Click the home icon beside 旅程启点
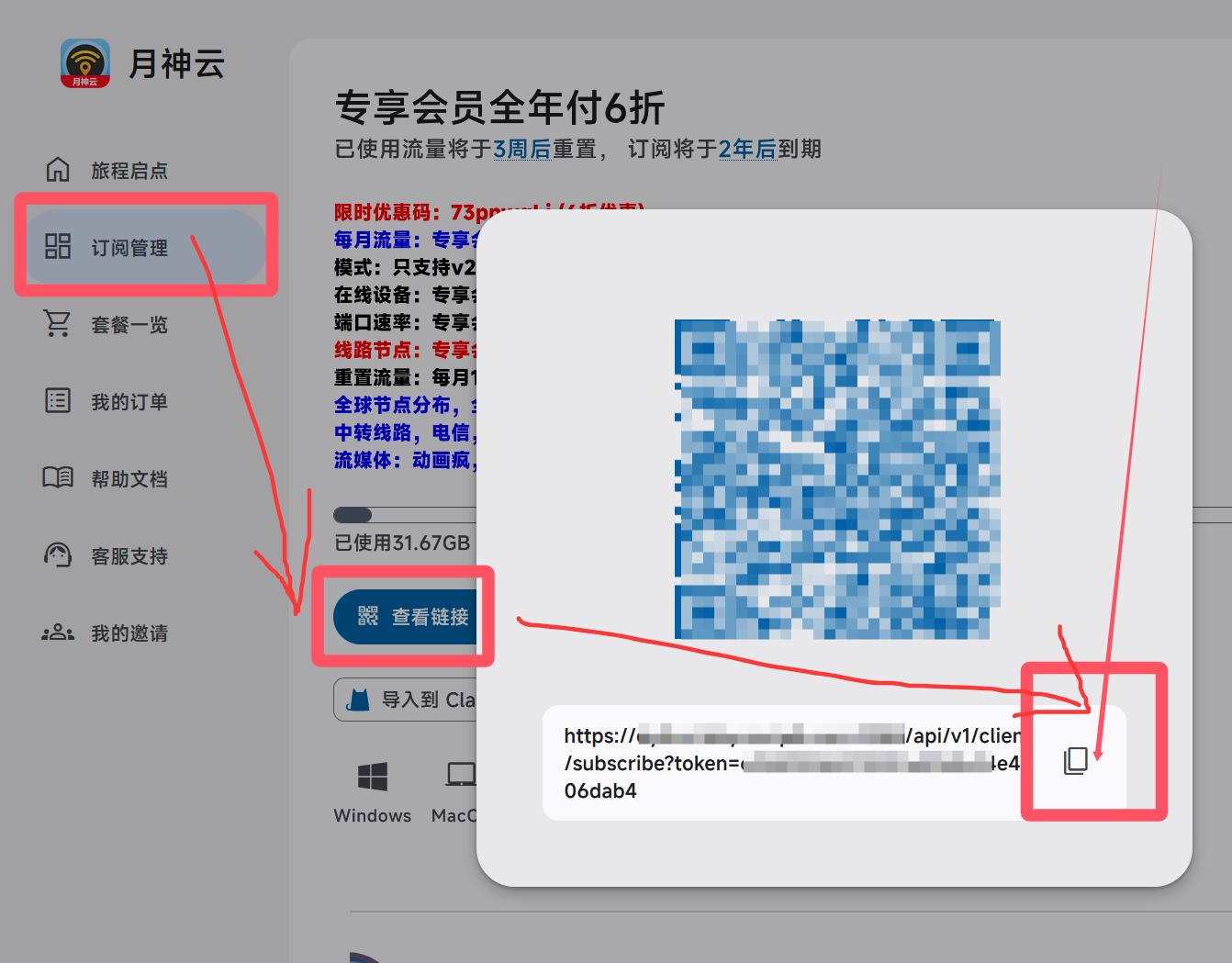 click(58, 170)
